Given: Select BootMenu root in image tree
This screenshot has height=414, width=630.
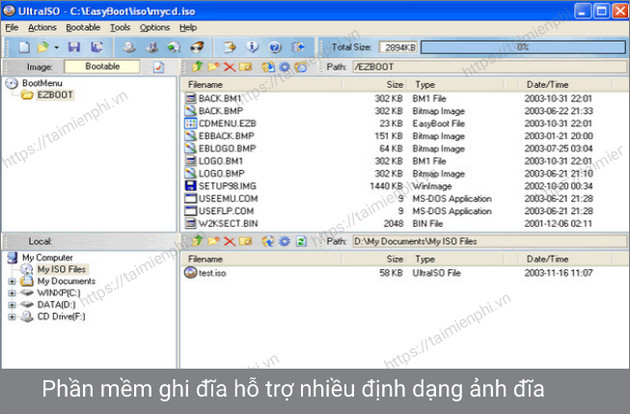Looking at the screenshot, I should (42, 83).
